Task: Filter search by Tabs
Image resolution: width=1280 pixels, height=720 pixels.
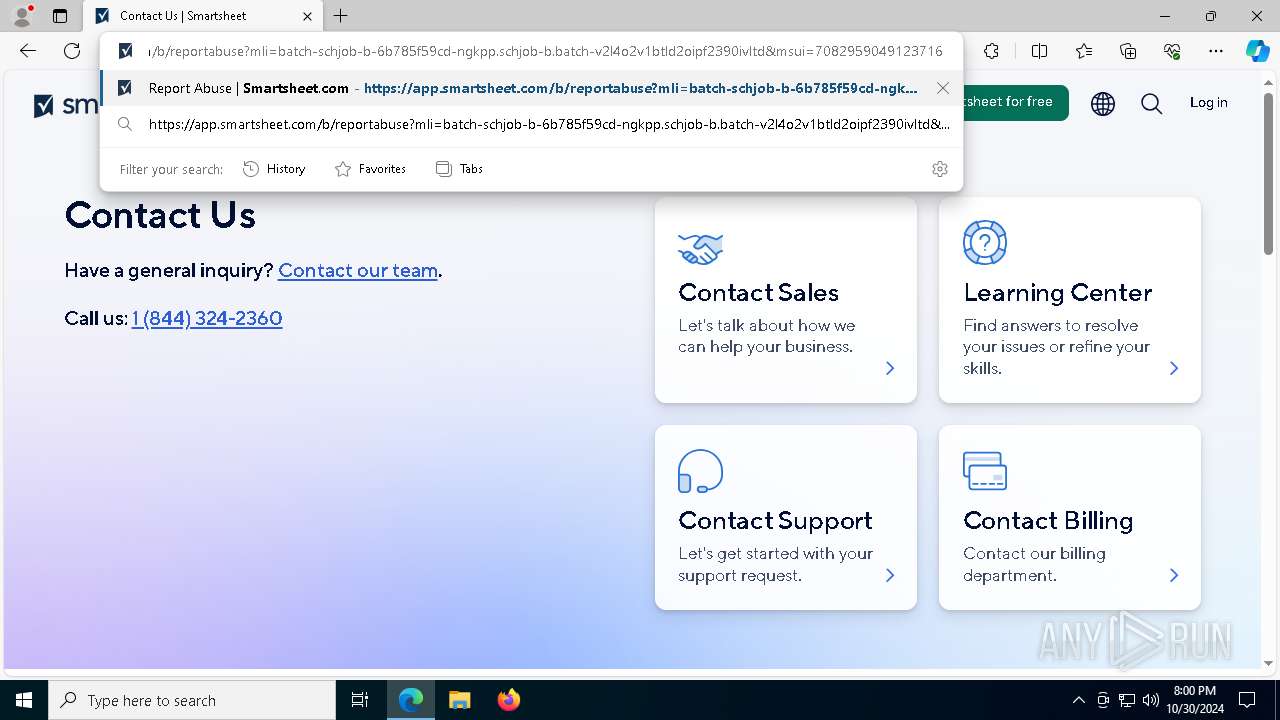Action: (459, 169)
